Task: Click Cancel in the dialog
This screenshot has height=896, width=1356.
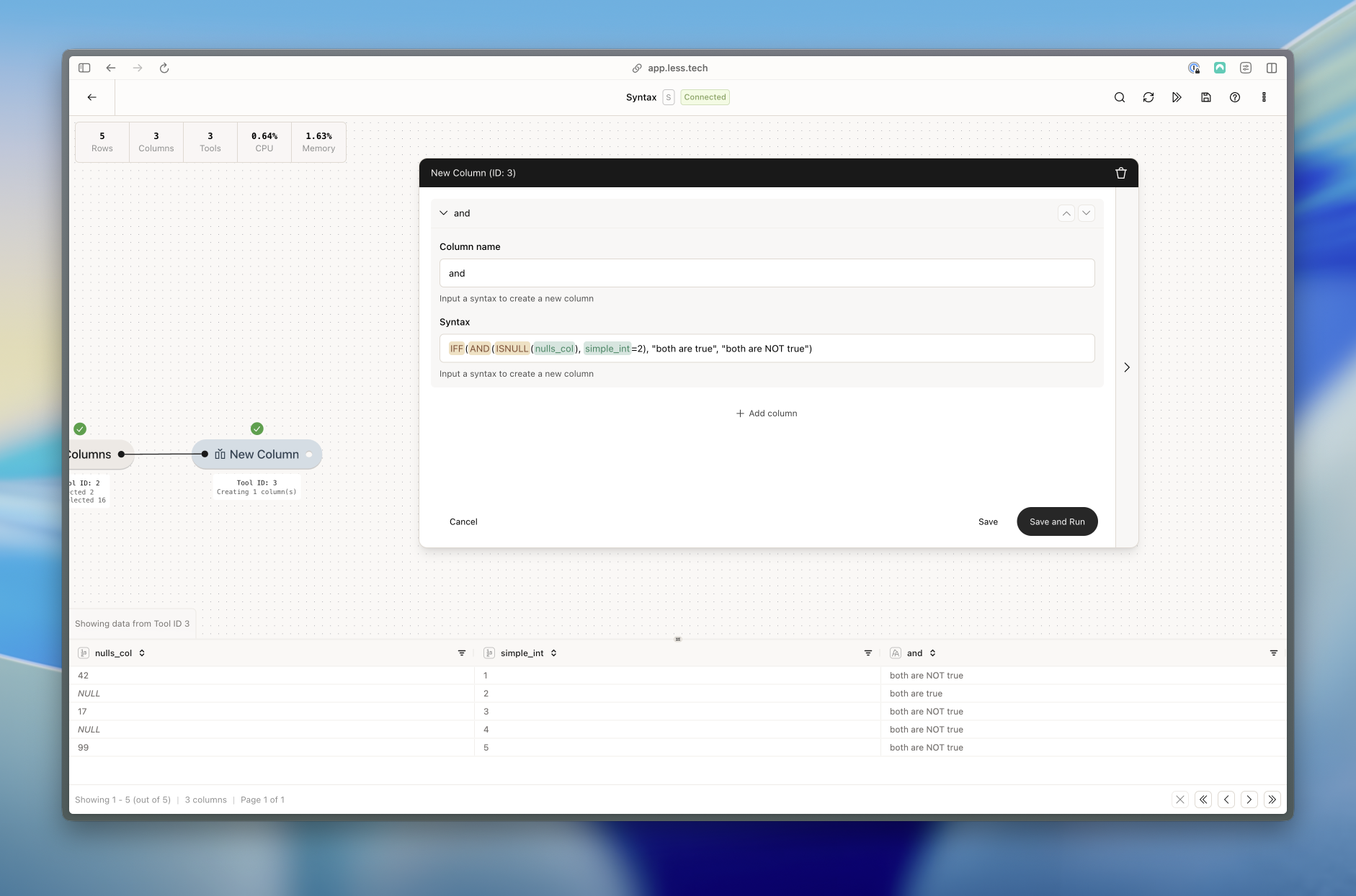Action: coord(463,521)
